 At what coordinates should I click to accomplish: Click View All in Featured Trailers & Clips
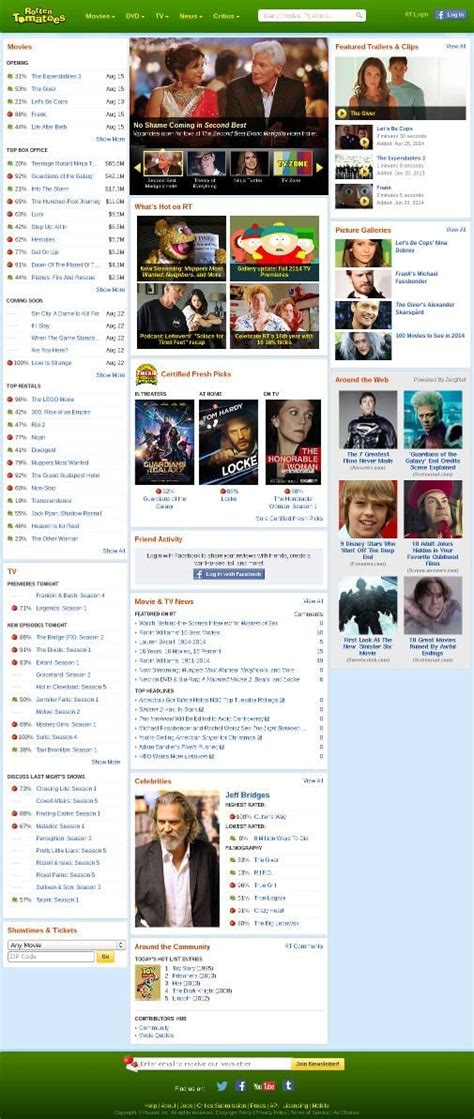(x=455, y=46)
